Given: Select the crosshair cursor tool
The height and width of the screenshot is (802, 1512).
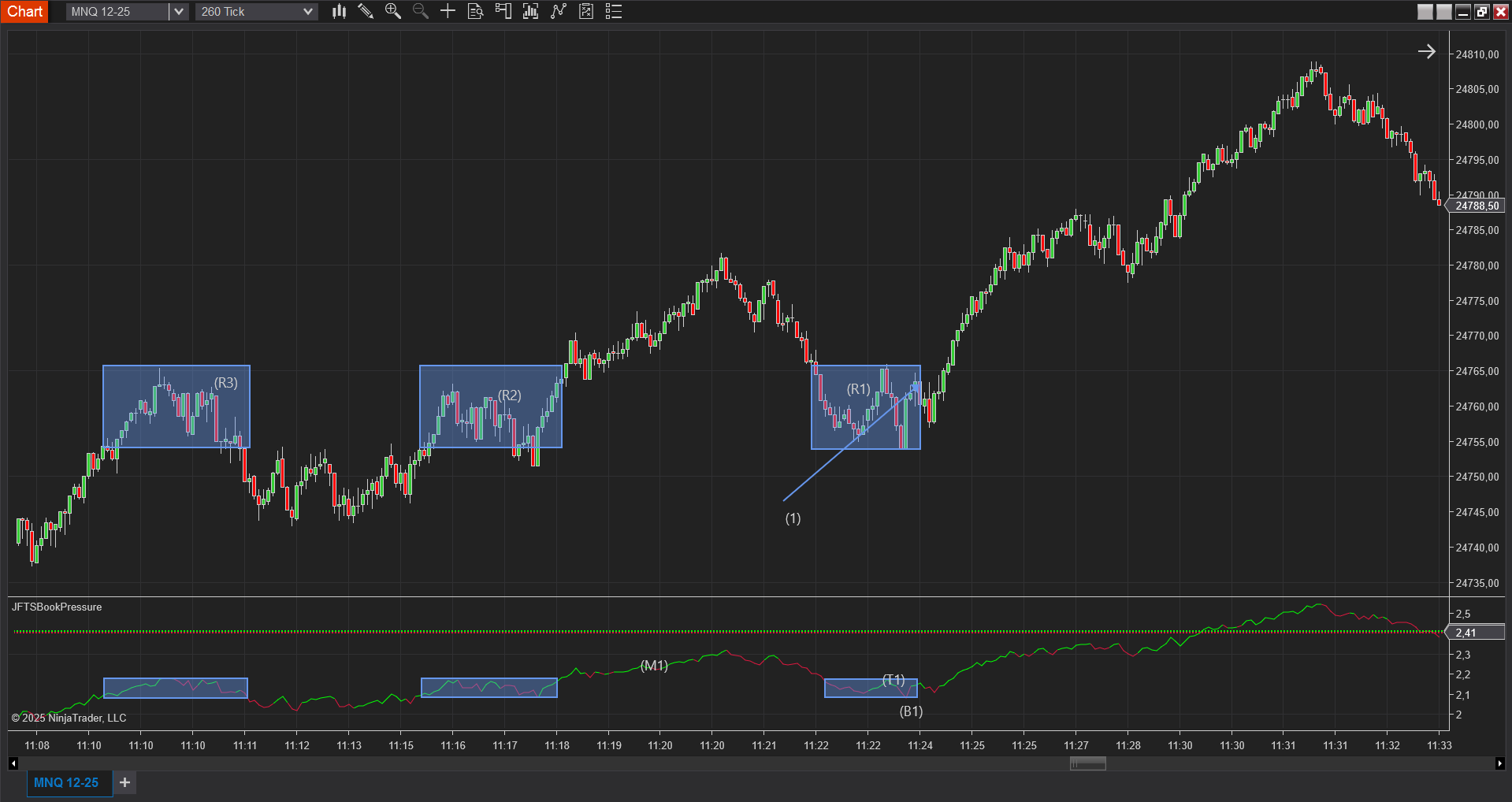Looking at the screenshot, I should pyautogui.click(x=448, y=11).
